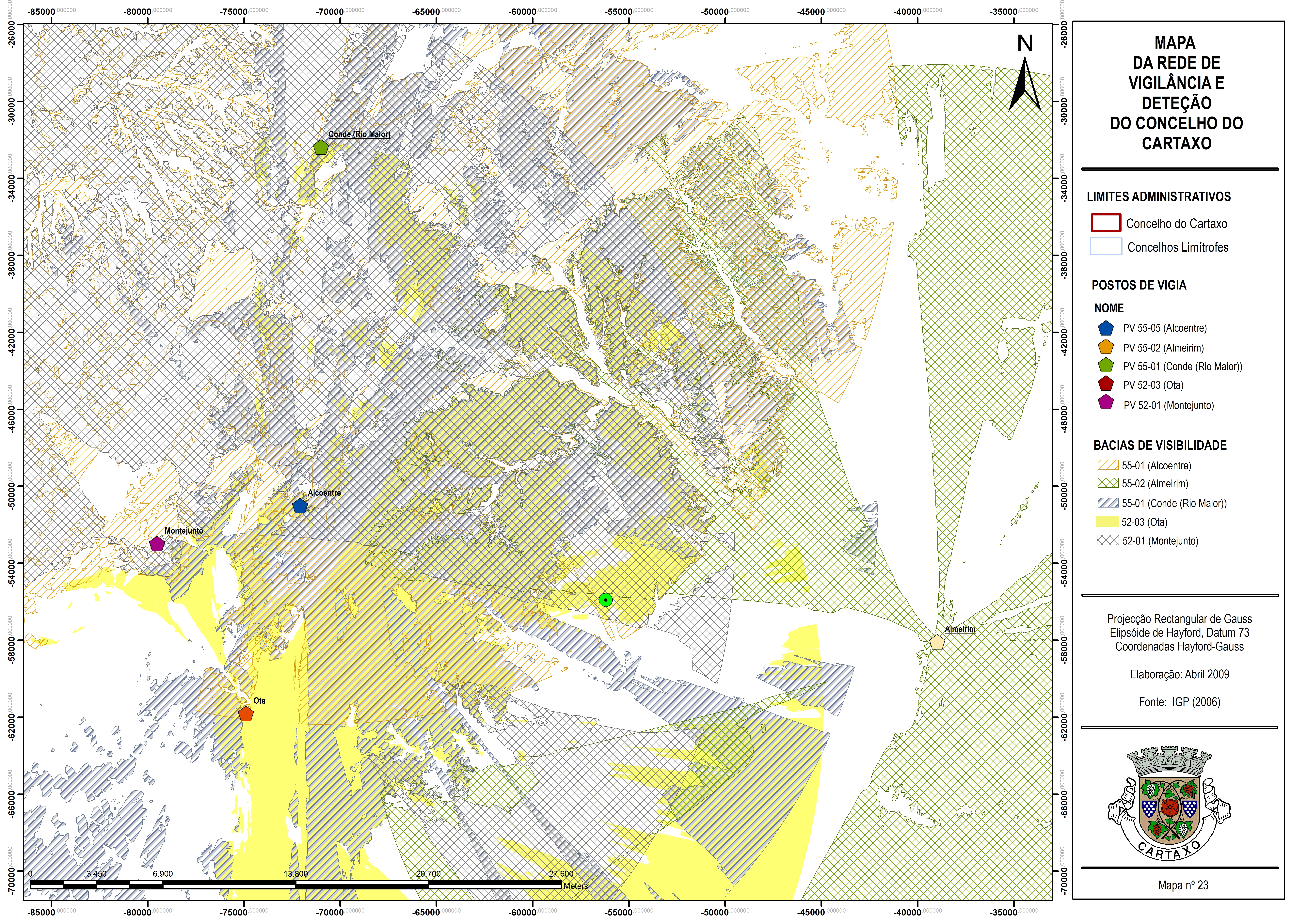The image size is (1307, 924).
Task: Click the "Projecção Rectangular de Gauss" text
Action: [1179, 619]
